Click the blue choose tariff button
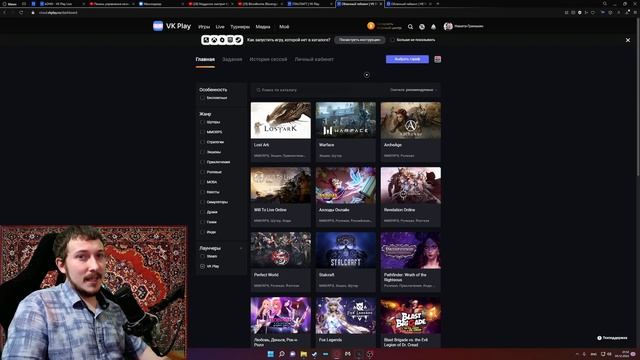This screenshot has width=640, height=360. (407, 59)
